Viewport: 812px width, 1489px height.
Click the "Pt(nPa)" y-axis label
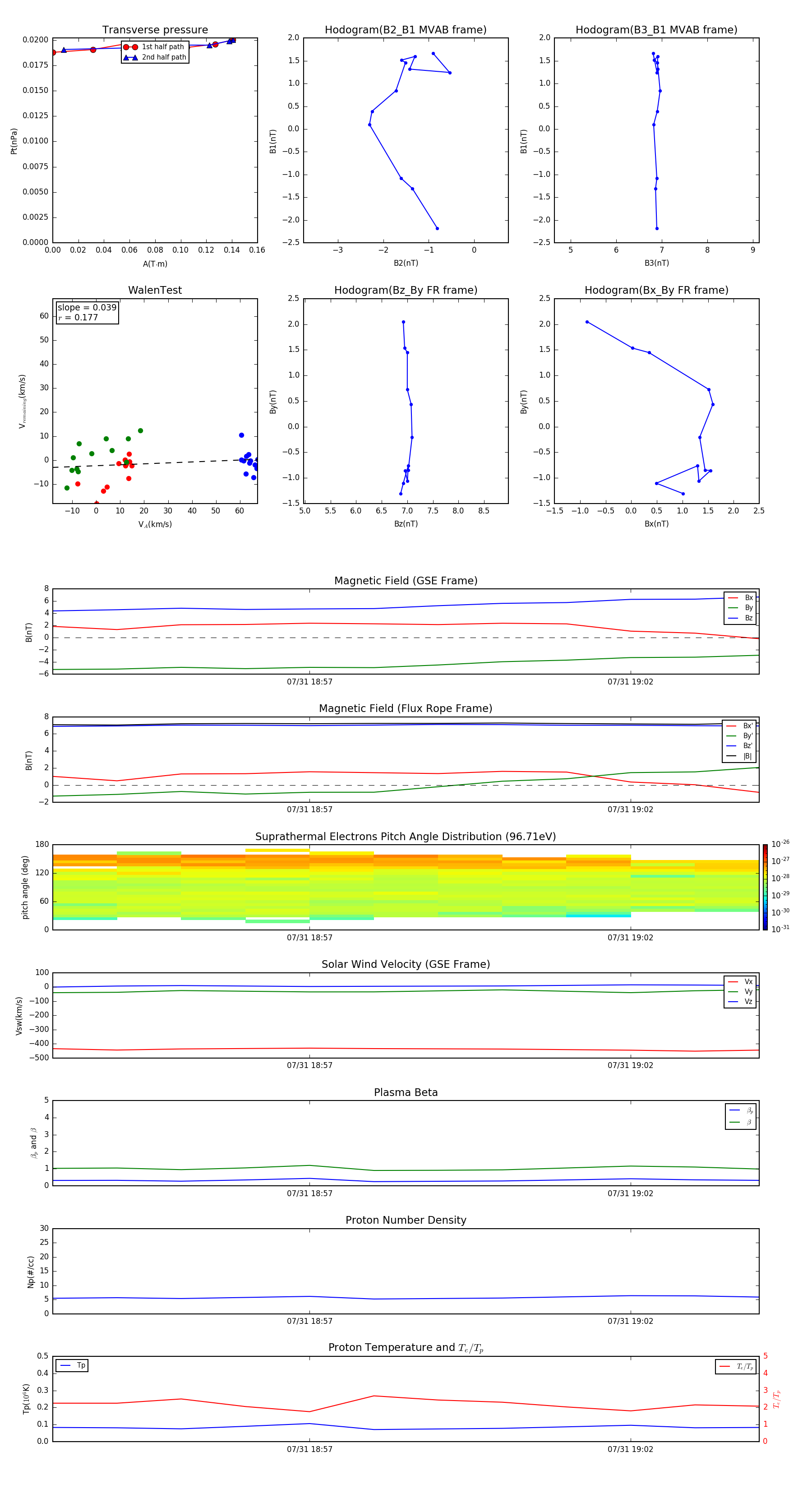[14, 141]
